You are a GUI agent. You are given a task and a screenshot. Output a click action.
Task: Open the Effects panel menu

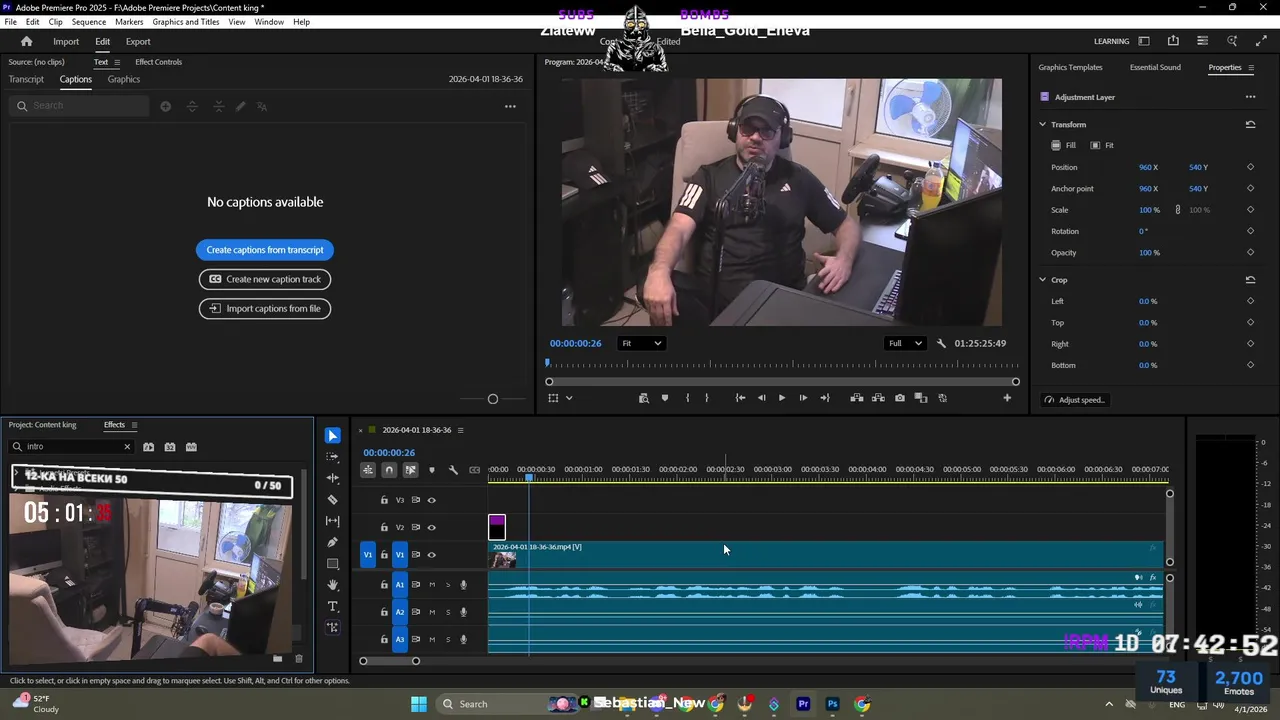[x=134, y=425]
